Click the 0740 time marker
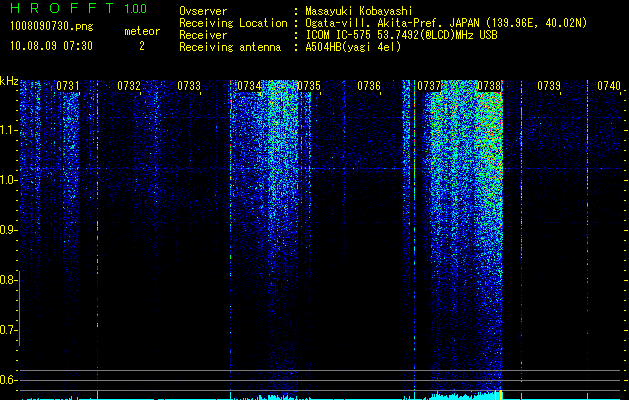 [x=609, y=86]
